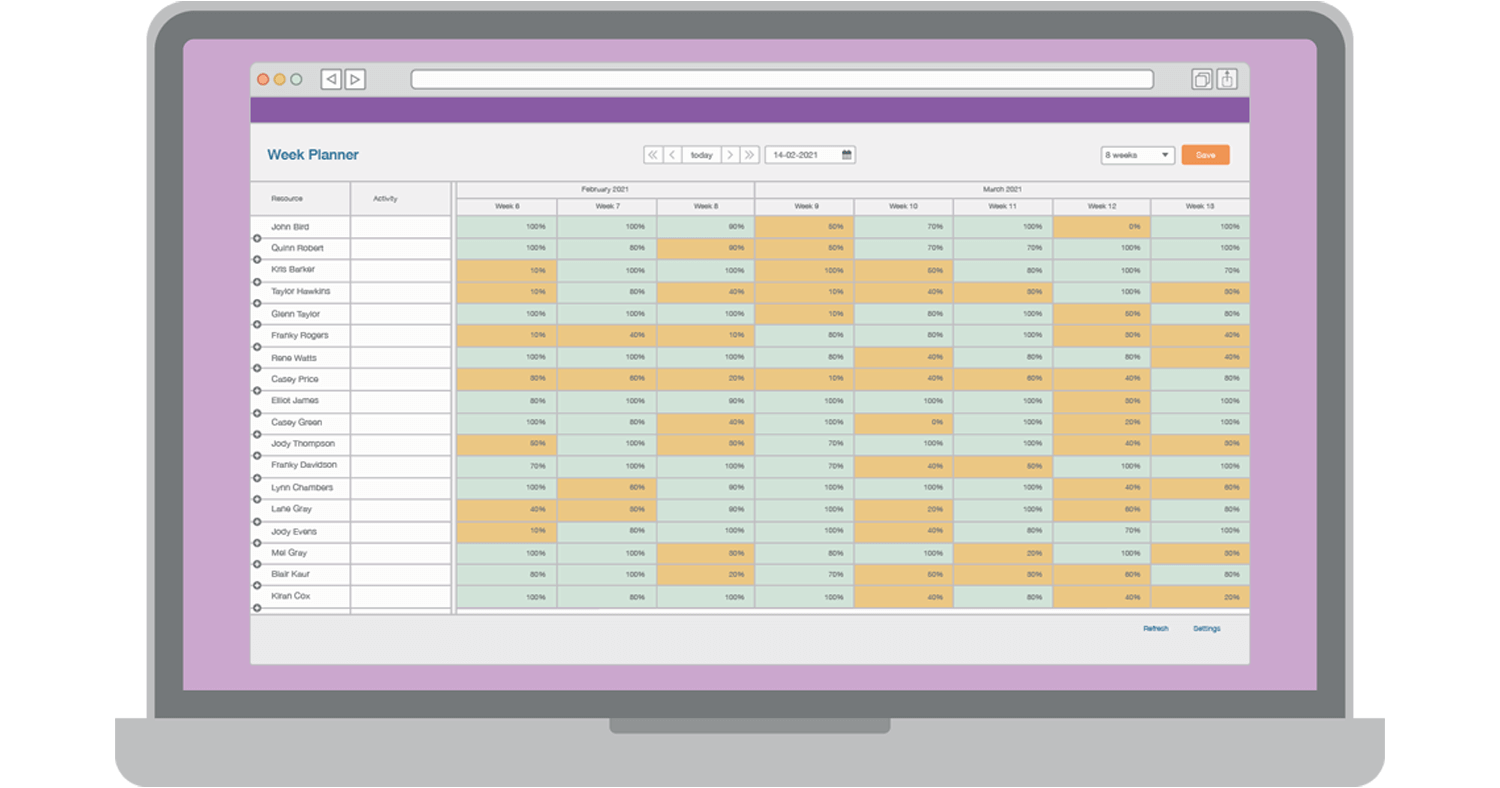This screenshot has height=788, width=1500.
Task: Click the Refresh link
Action: 1155,629
